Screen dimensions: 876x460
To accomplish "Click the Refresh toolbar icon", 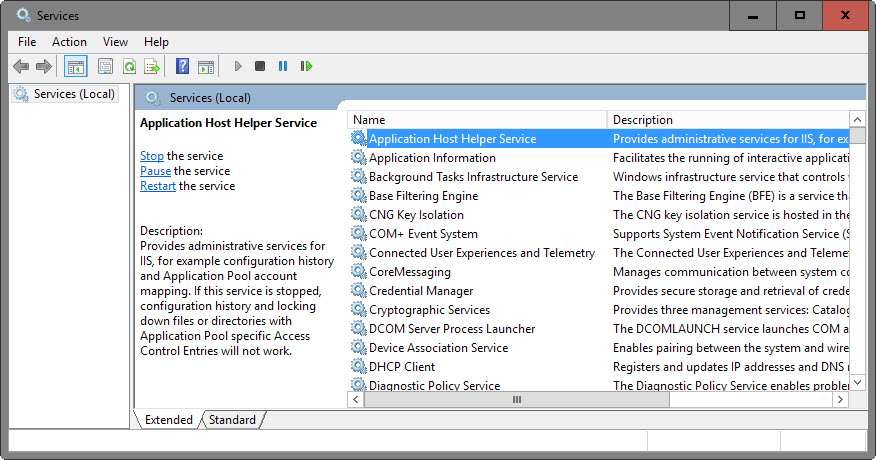I will pos(130,67).
